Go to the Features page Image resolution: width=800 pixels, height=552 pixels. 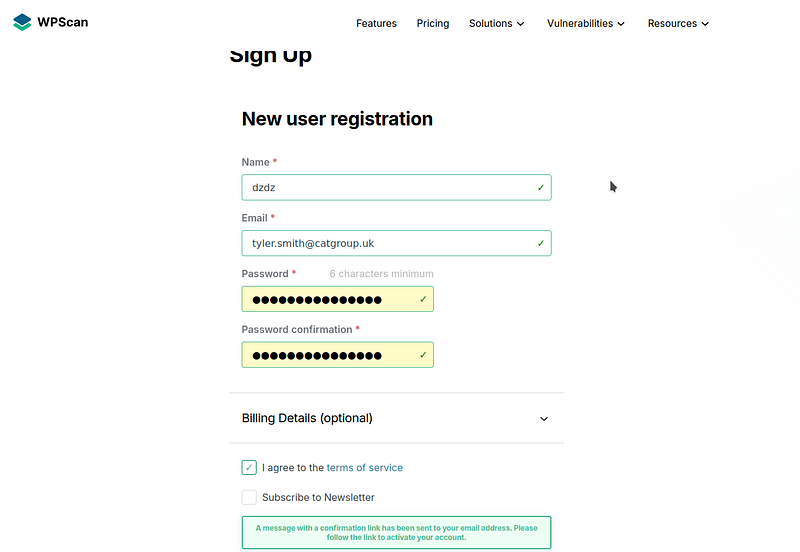[377, 23]
